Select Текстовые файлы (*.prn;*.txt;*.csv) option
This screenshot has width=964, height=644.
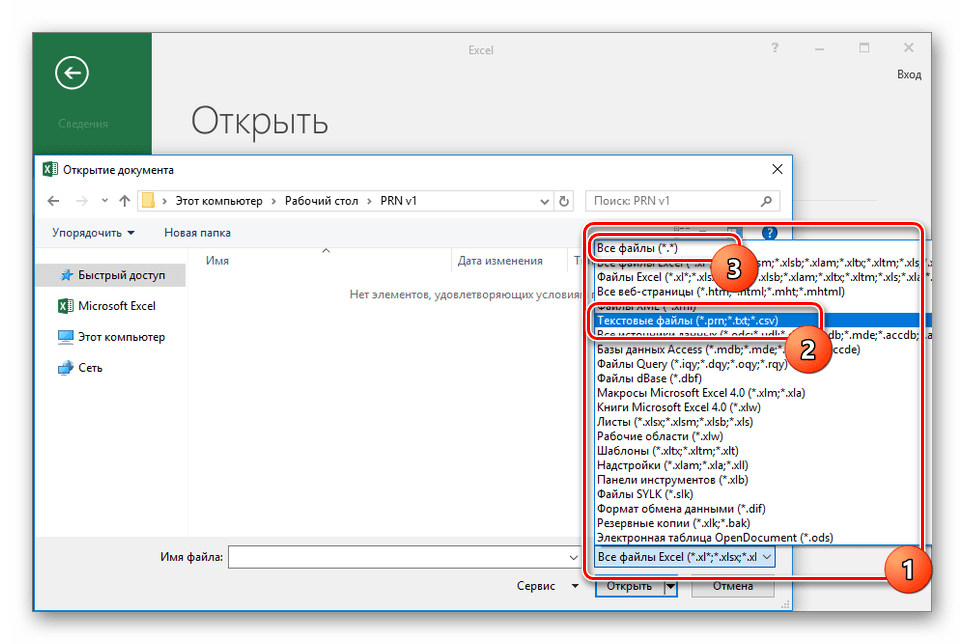tap(687, 320)
